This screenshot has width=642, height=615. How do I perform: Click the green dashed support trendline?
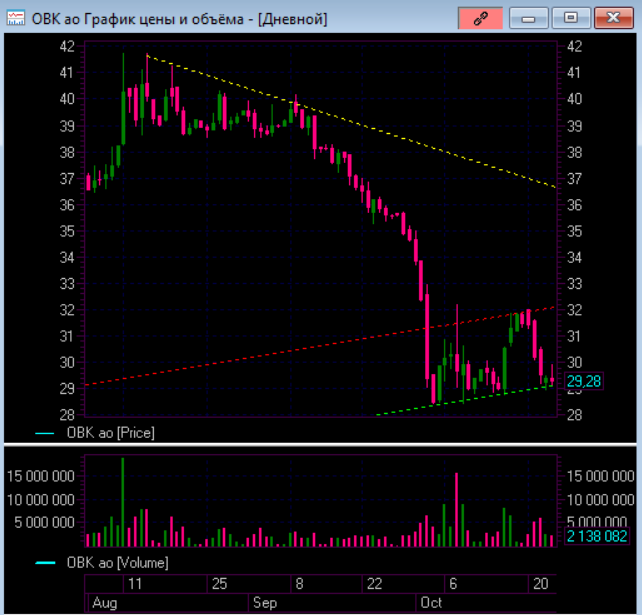click(x=465, y=400)
